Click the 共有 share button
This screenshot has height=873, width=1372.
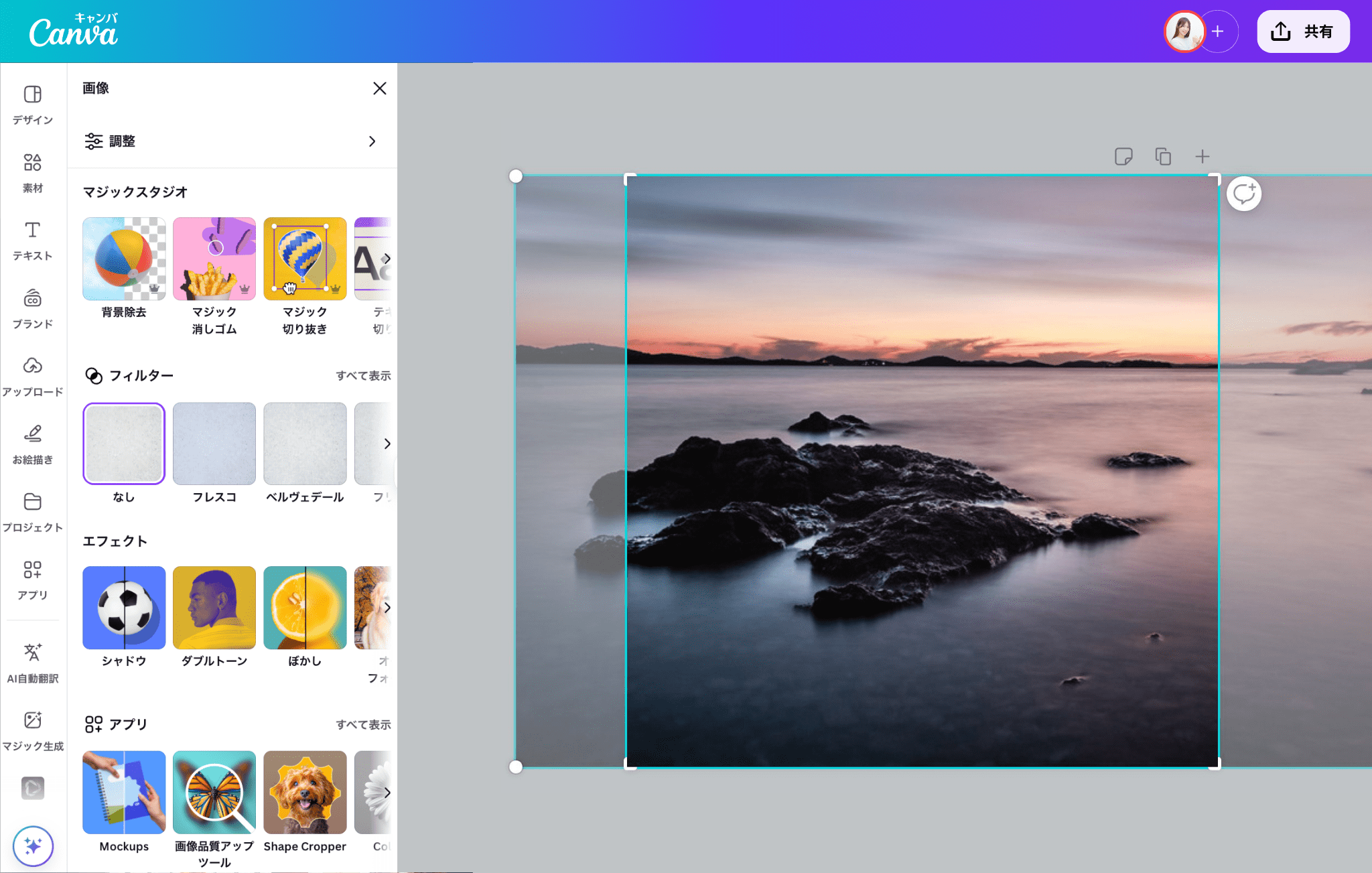(1303, 31)
